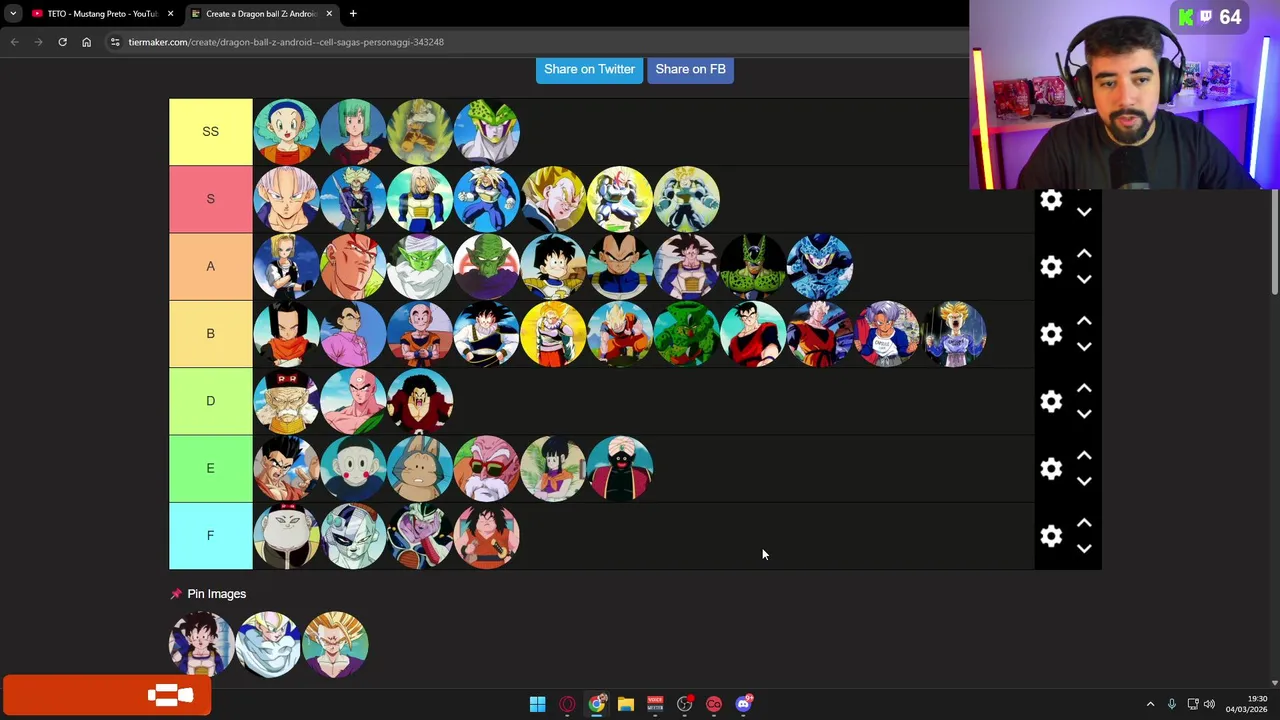
Task: Select the red S tier label
Action: pos(210,199)
